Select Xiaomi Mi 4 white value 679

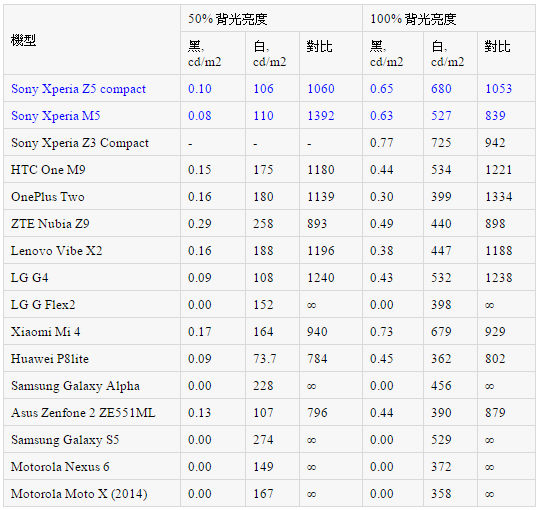pos(441,332)
